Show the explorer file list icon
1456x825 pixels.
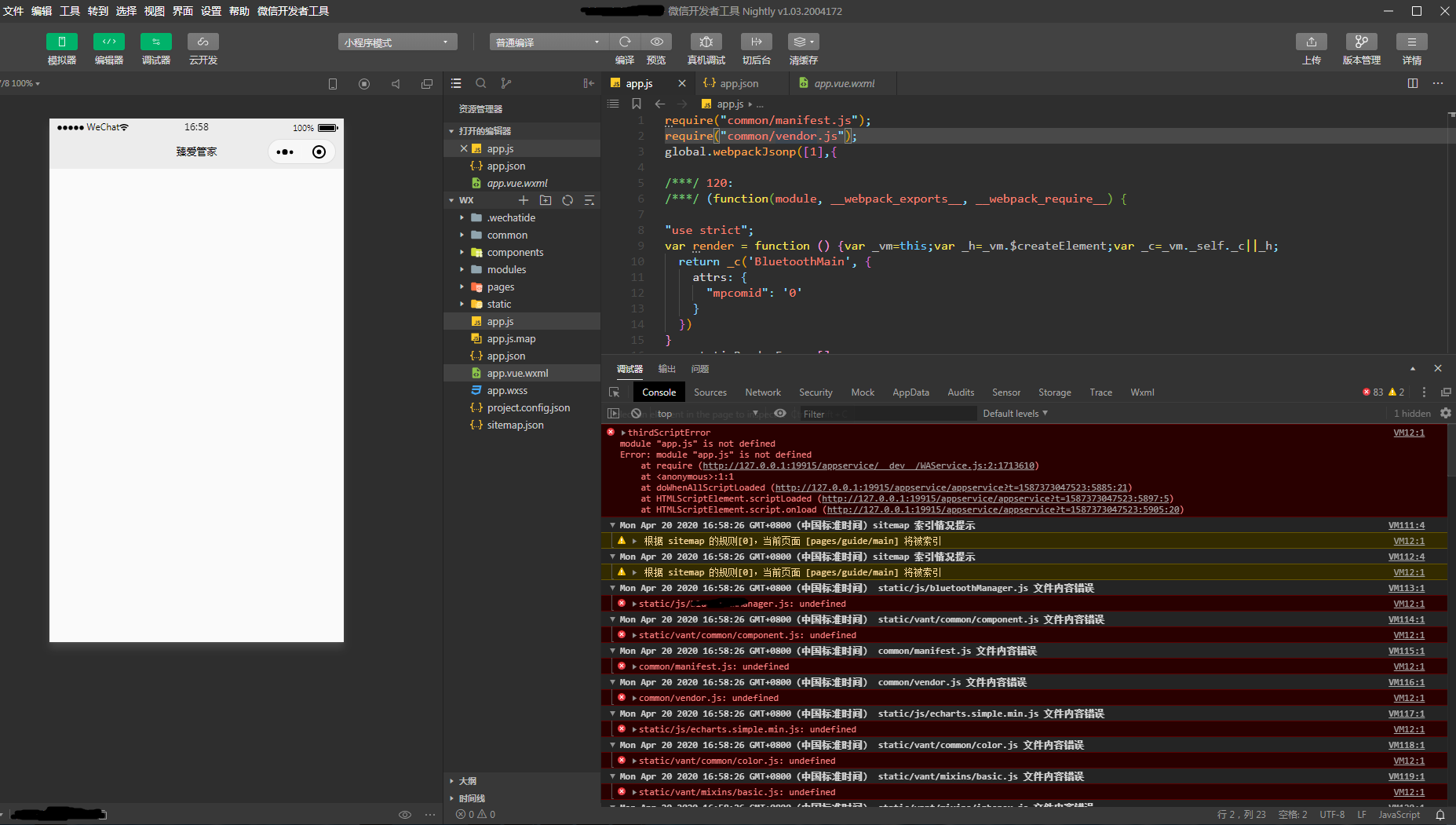coord(456,83)
